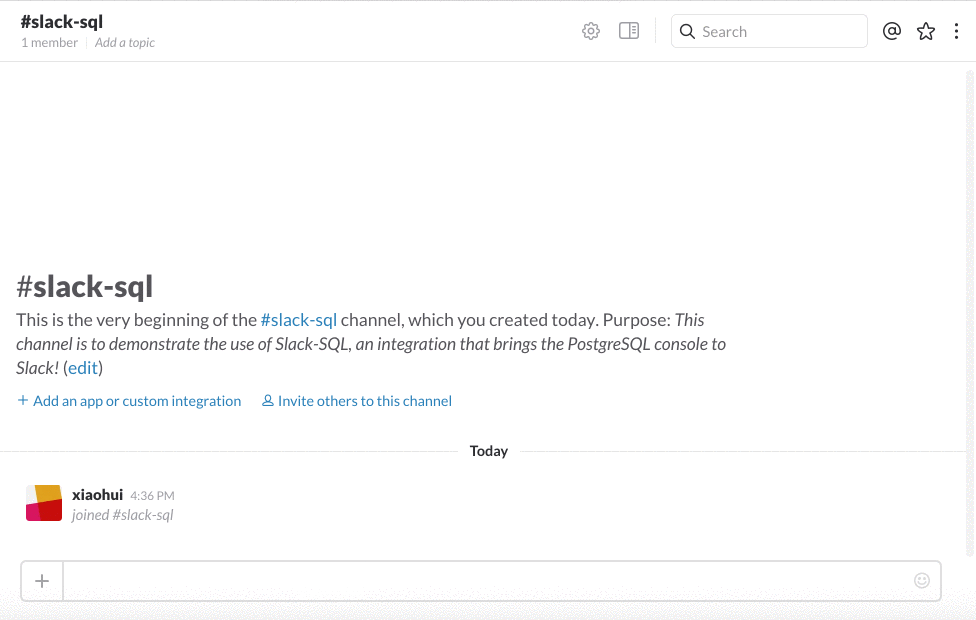976x620 pixels.
Task: Click the 'joined #slack-sql' message text
Action: pyautogui.click(x=123, y=515)
